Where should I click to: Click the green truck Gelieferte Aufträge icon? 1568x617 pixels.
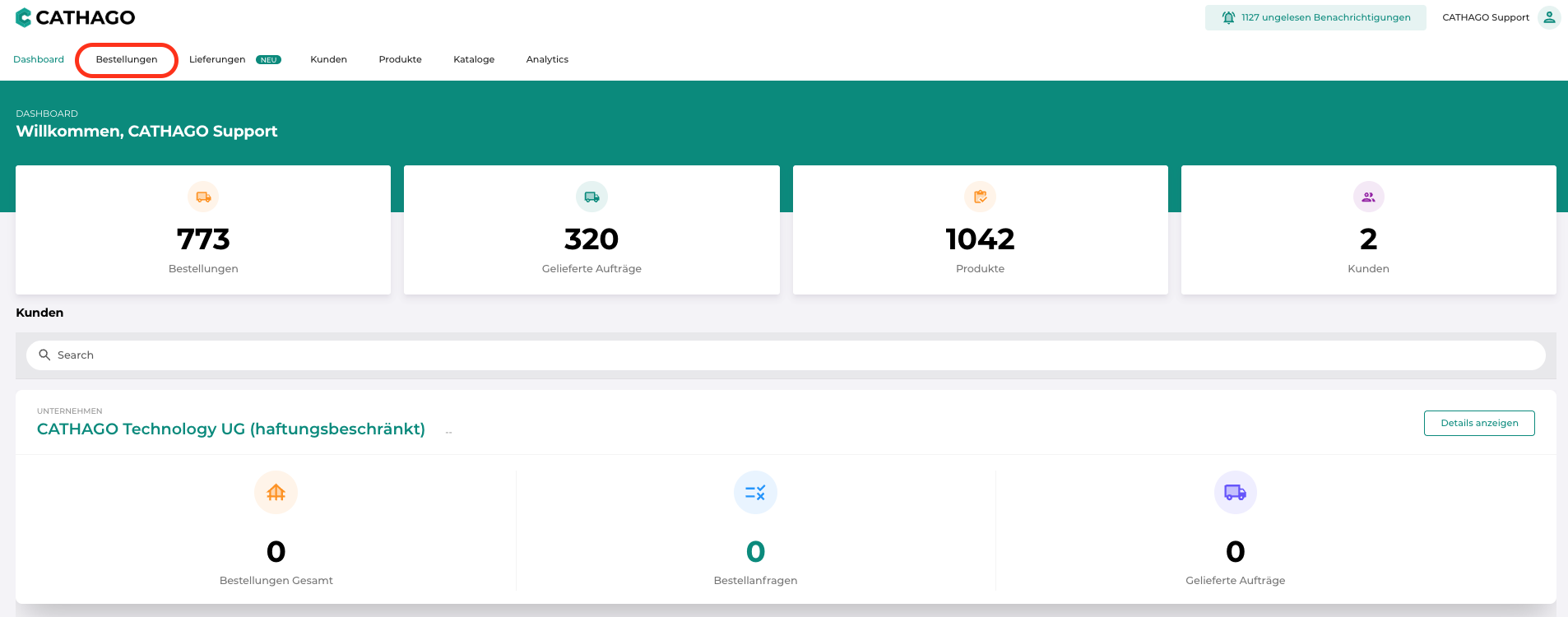pyautogui.click(x=591, y=197)
